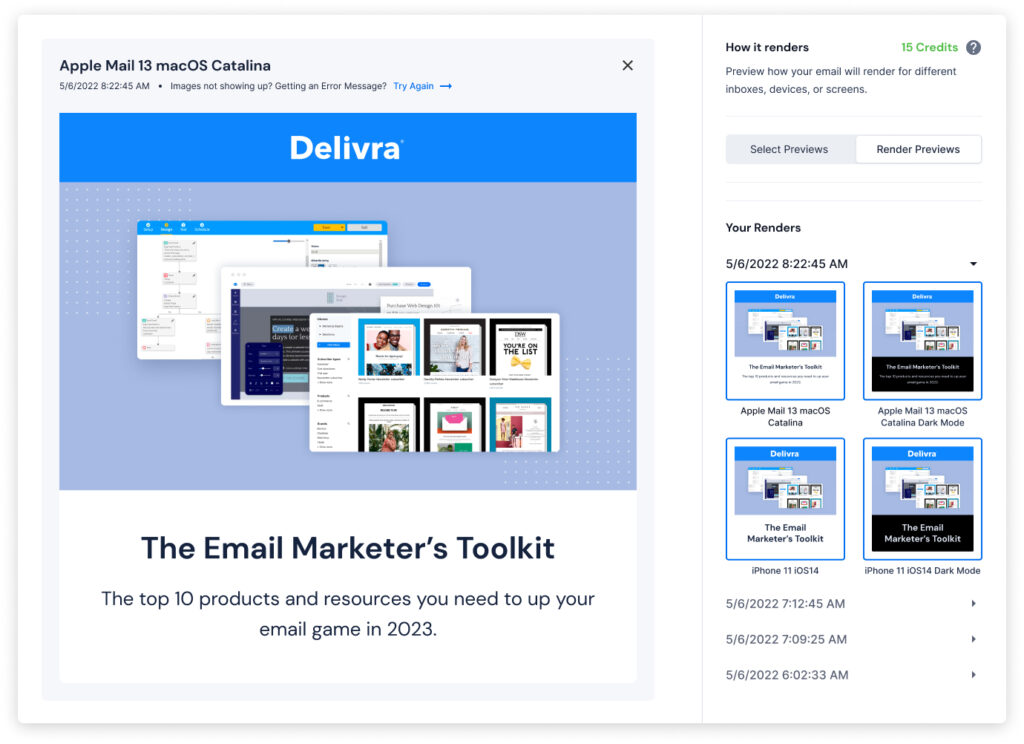Viewport: 1024px width, 744px height.
Task: Open the Catalina Dark Mode render thumbnail
Action: [x=922, y=340]
